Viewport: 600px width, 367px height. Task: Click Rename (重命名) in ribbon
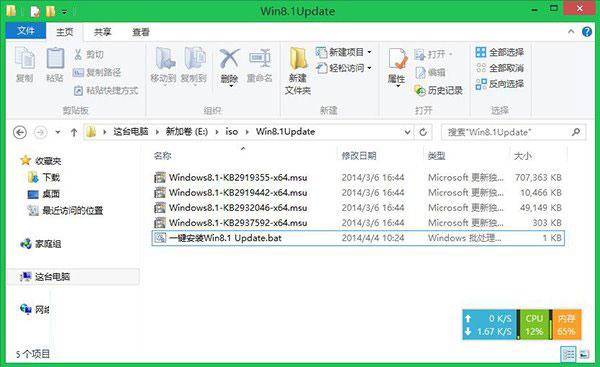tap(259, 65)
